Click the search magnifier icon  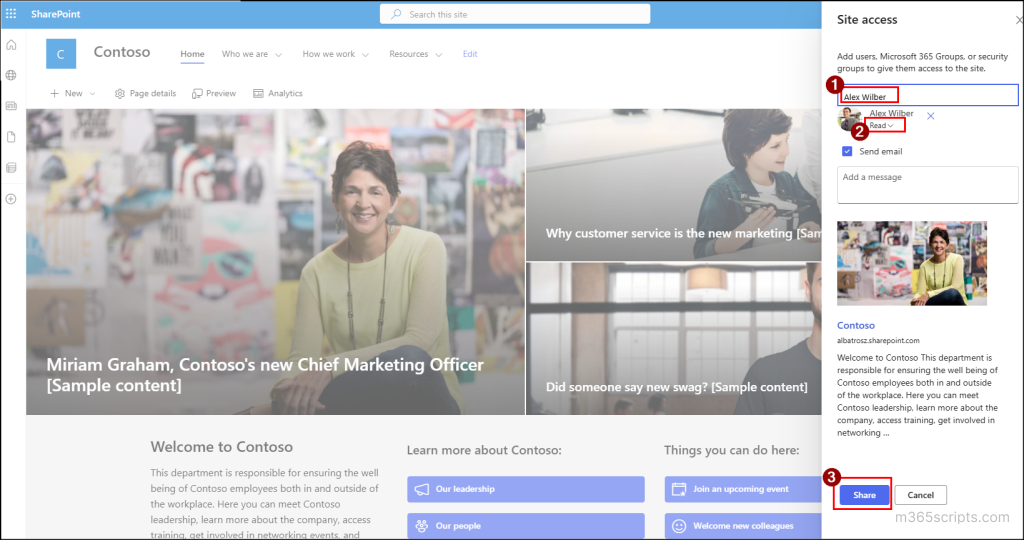click(x=396, y=14)
